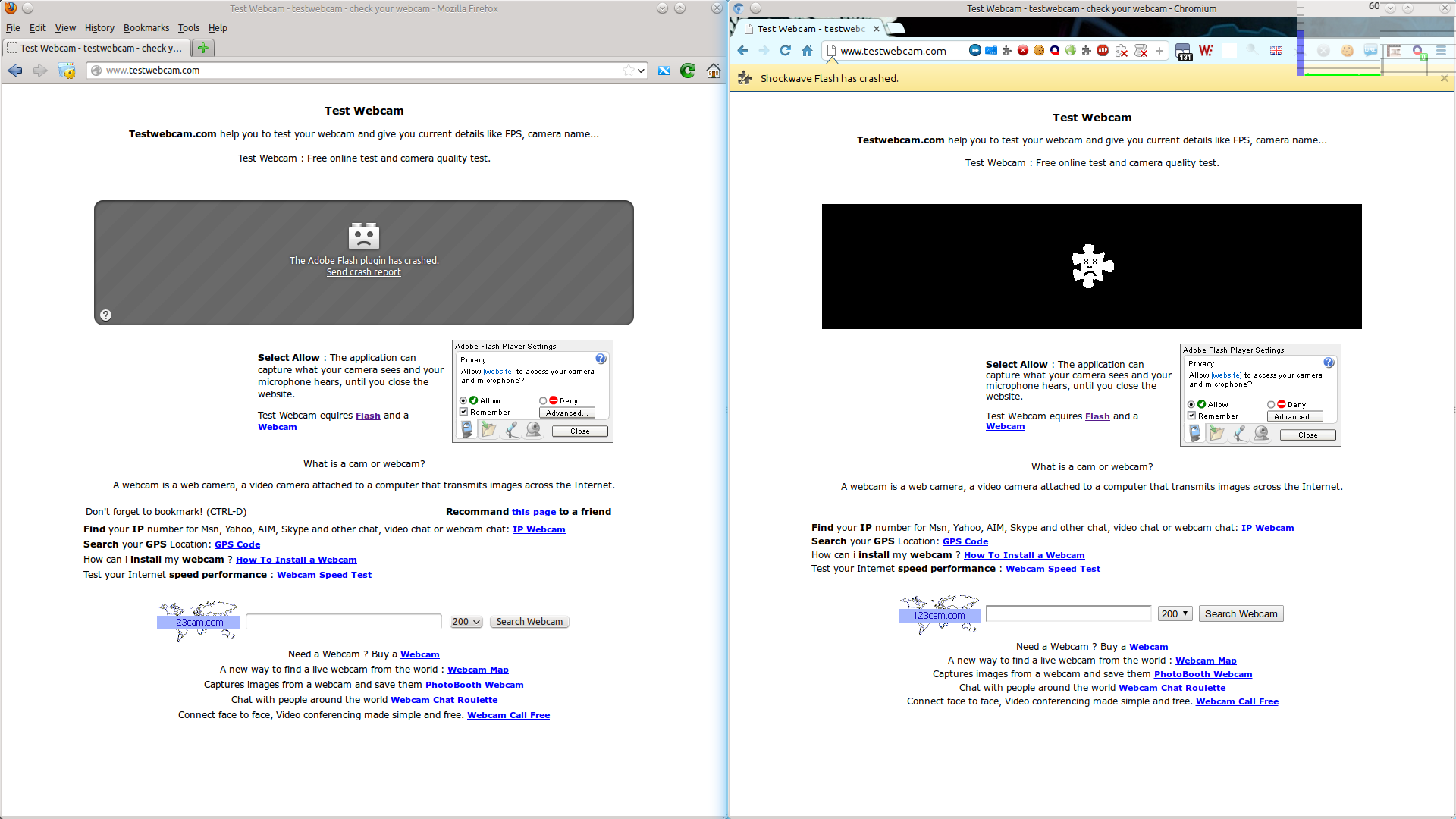1456x819 pixels.
Task: Open a new Firefox tab with the green plus
Action: (x=202, y=48)
